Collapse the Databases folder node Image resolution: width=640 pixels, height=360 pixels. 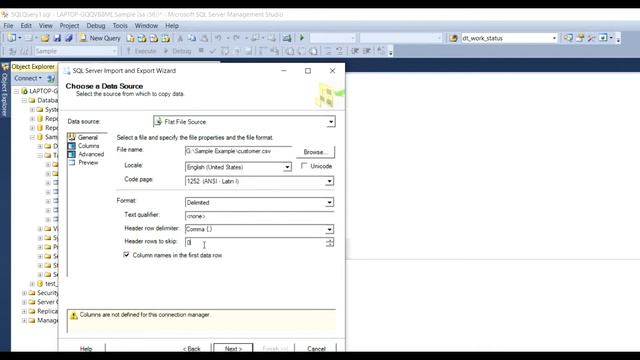pos(24,100)
